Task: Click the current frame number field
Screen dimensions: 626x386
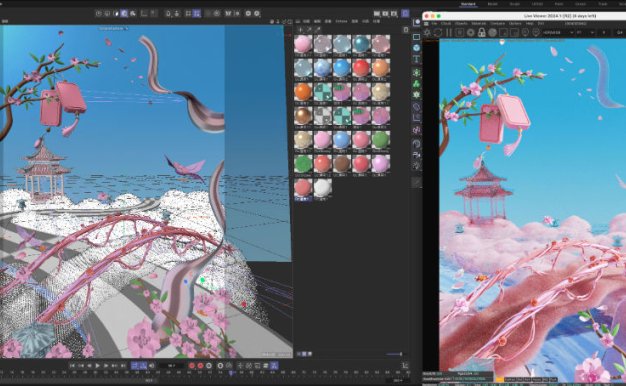Action: 172,365
